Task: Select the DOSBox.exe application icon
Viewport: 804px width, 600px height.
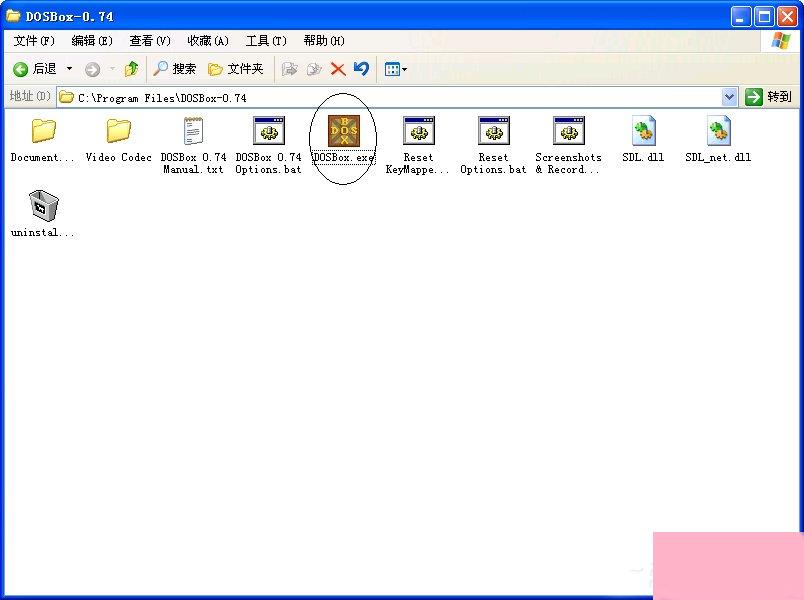Action: click(x=344, y=131)
